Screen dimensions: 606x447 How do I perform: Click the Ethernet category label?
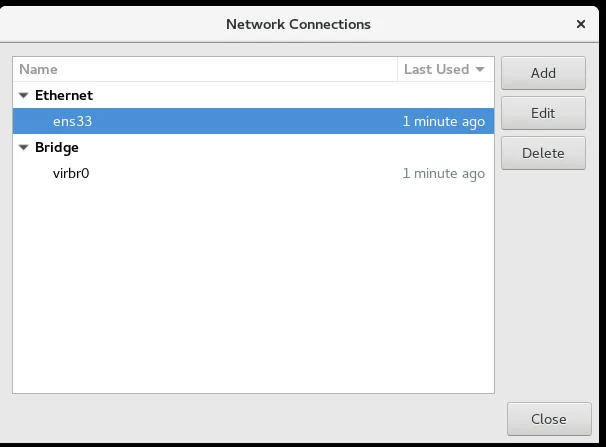[63, 95]
